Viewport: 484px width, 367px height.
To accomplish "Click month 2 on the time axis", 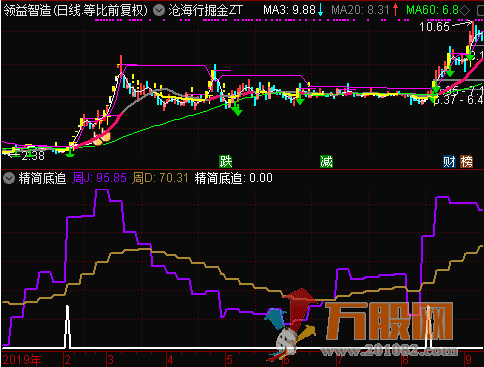I will click(x=68, y=360).
